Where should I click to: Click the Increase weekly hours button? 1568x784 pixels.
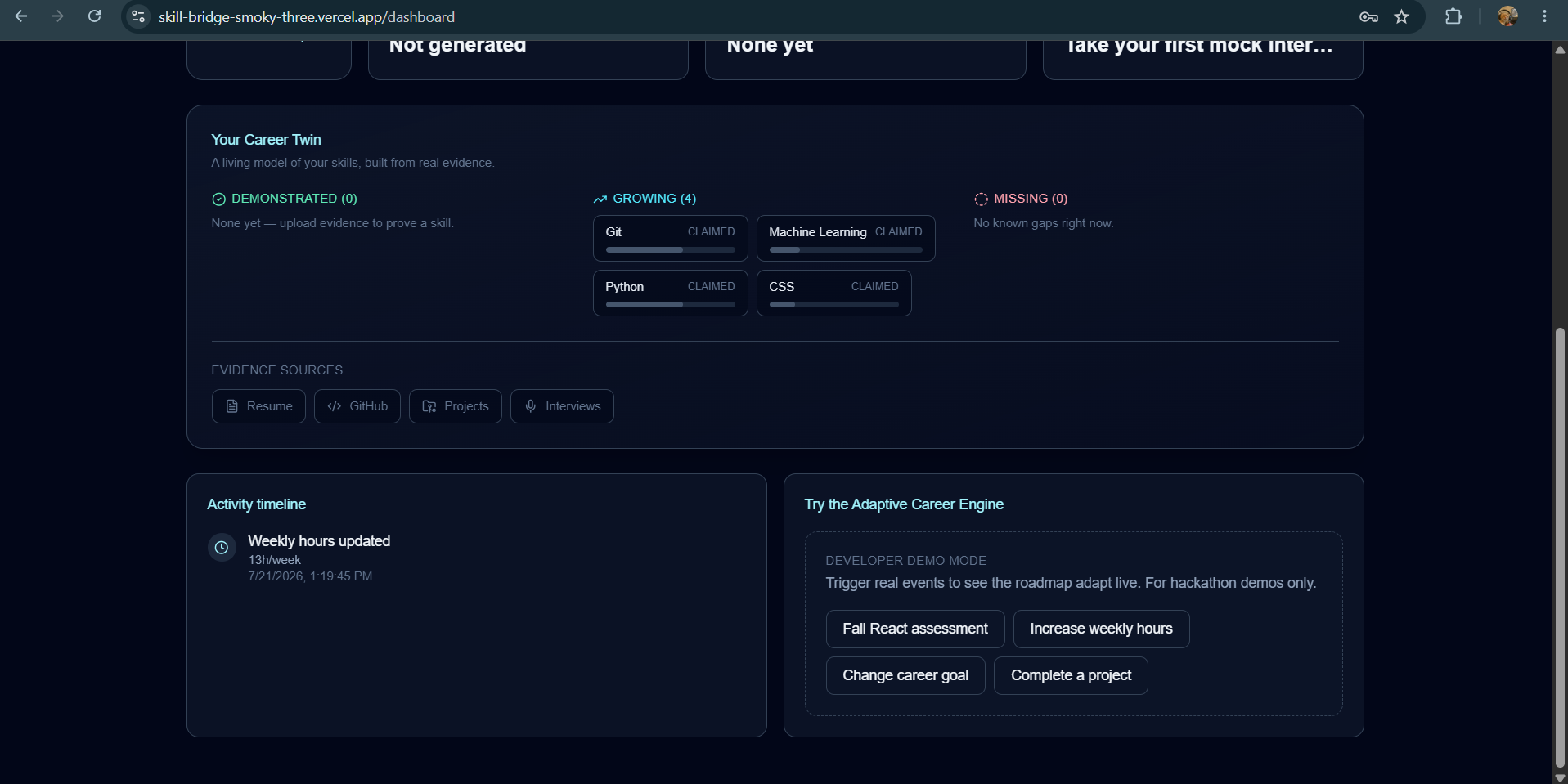coord(1101,629)
